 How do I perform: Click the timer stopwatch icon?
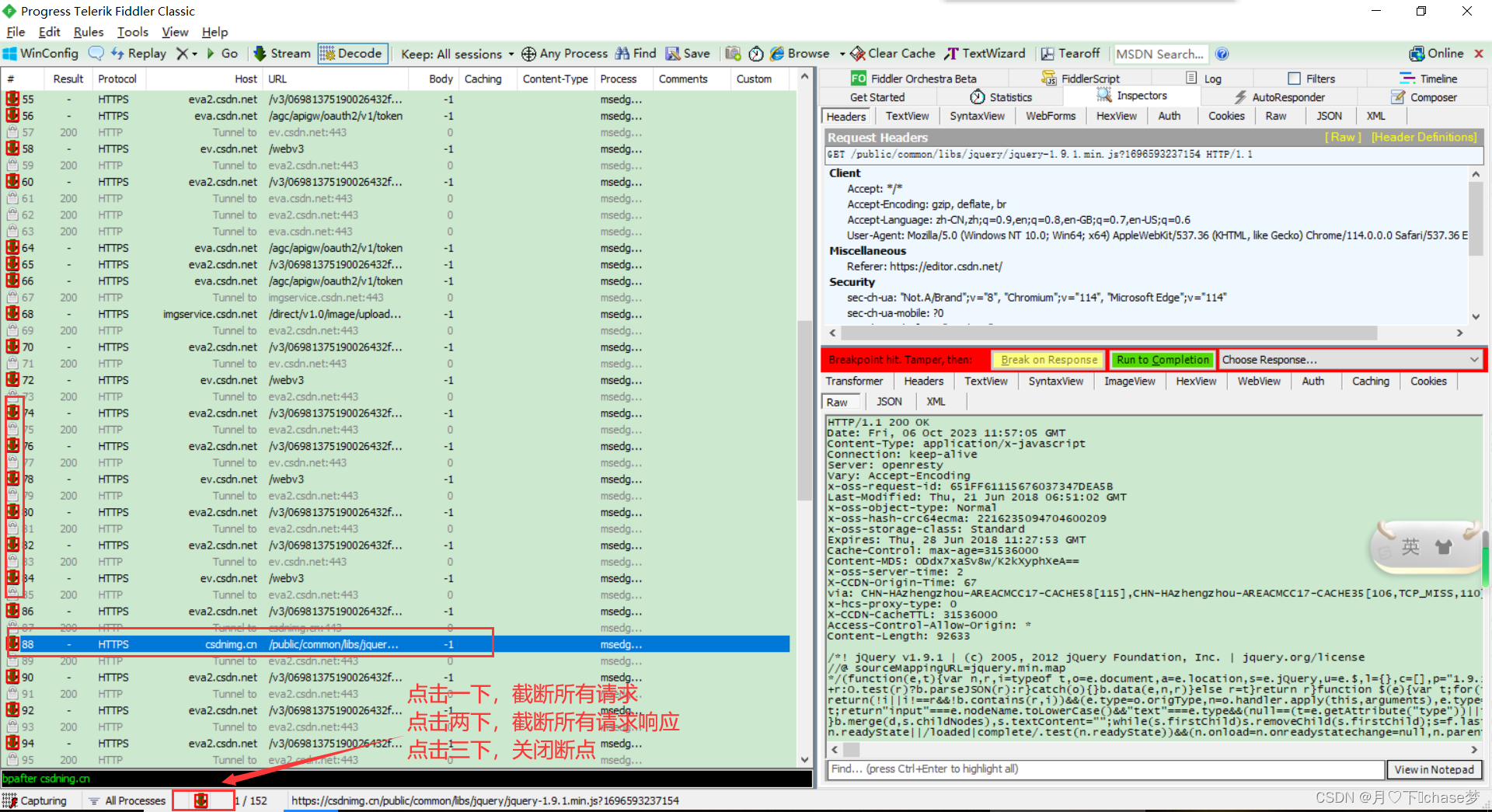(756, 54)
